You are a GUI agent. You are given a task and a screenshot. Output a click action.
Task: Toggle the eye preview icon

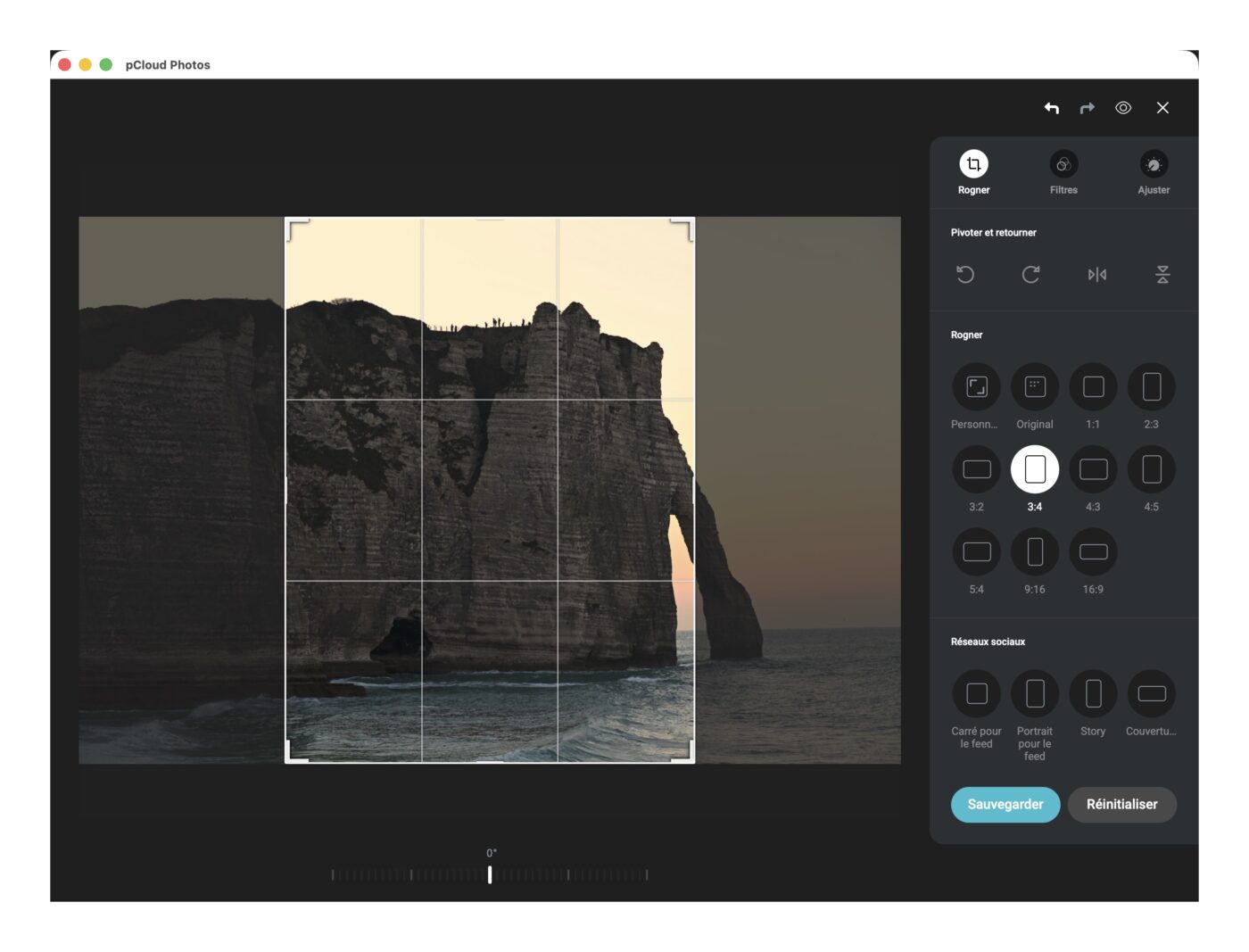click(1123, 108)
